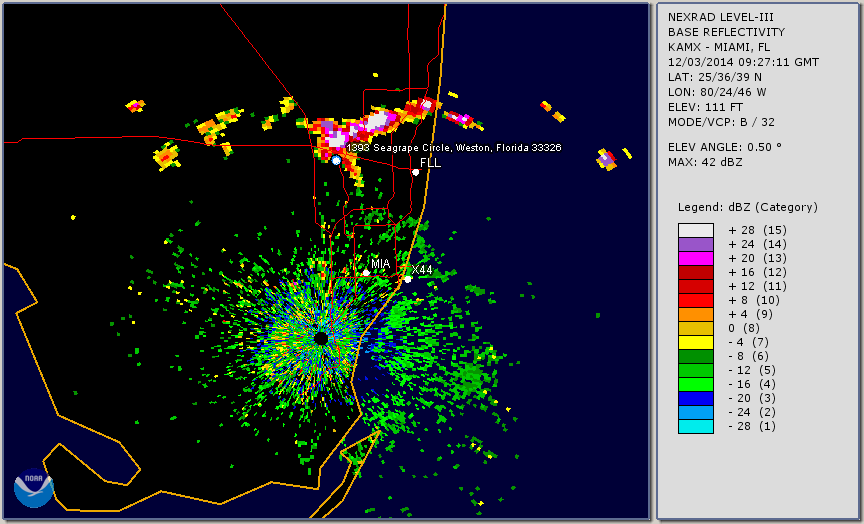This screenshot has width=864, height=524.
Task: Click the NEXRAD LEVEL-III heading text
Action: [x=721, y=18]
